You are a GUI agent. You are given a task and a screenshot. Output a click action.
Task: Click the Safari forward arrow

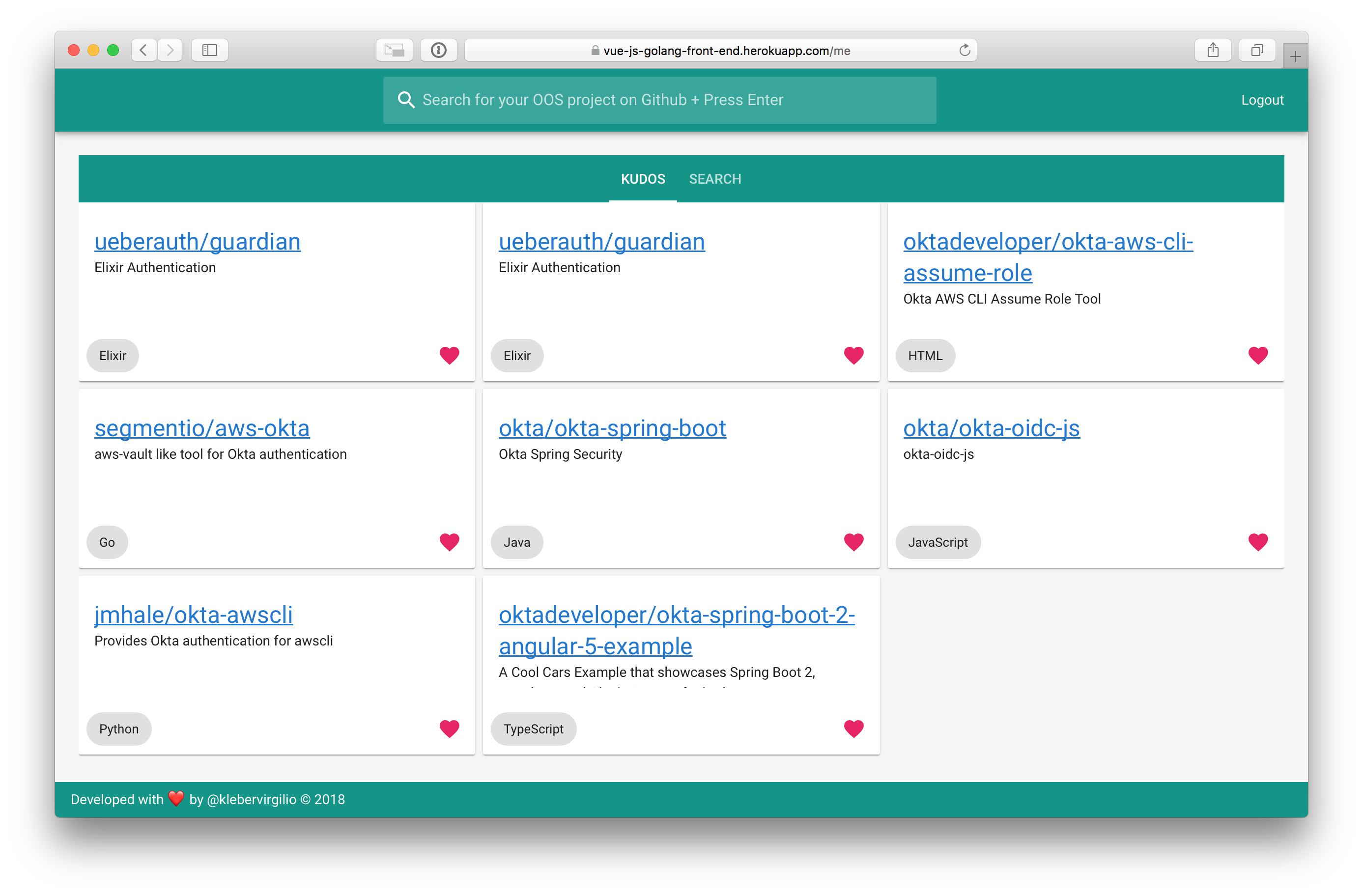(170, 51)
